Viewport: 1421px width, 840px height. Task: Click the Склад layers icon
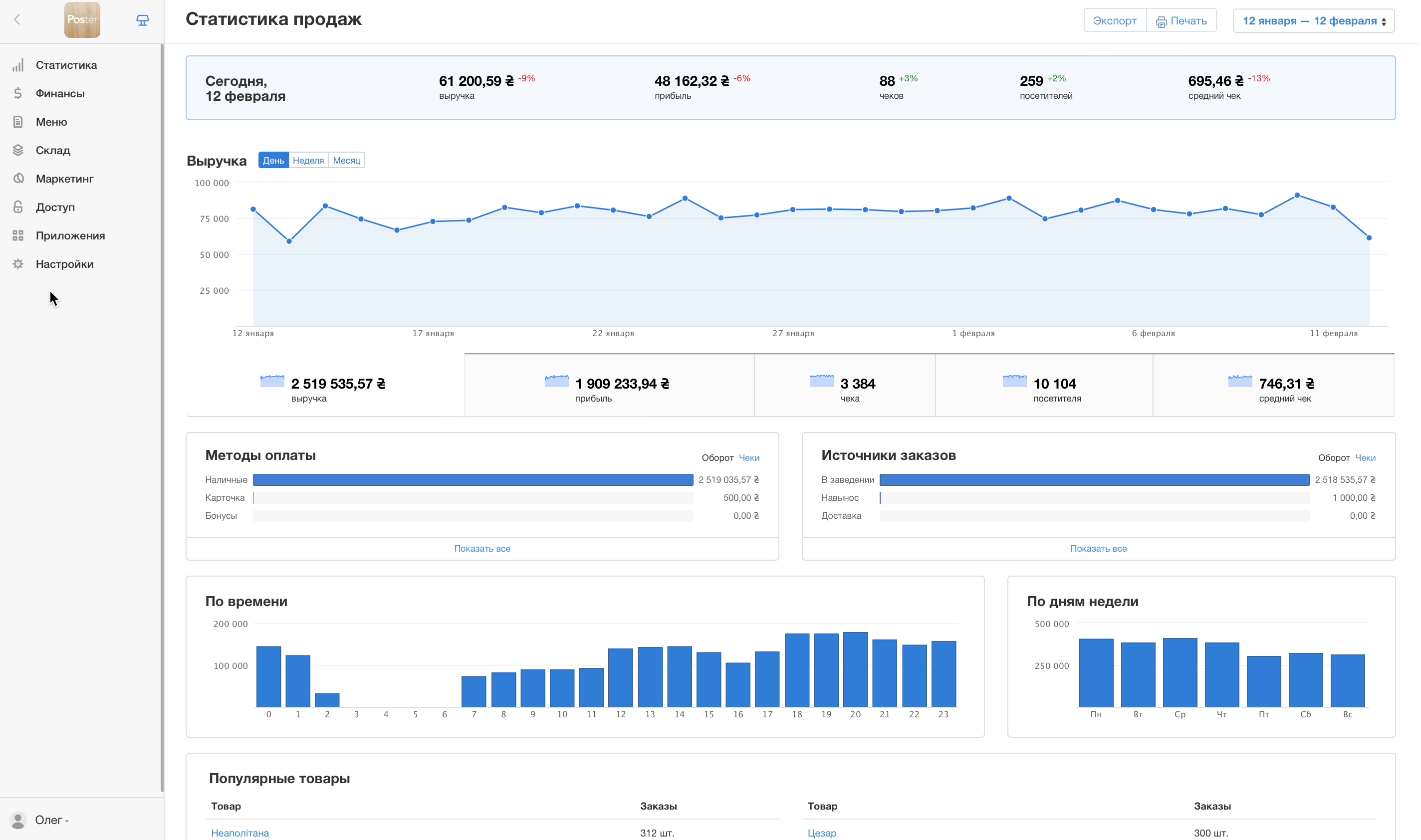coord(18,150)
